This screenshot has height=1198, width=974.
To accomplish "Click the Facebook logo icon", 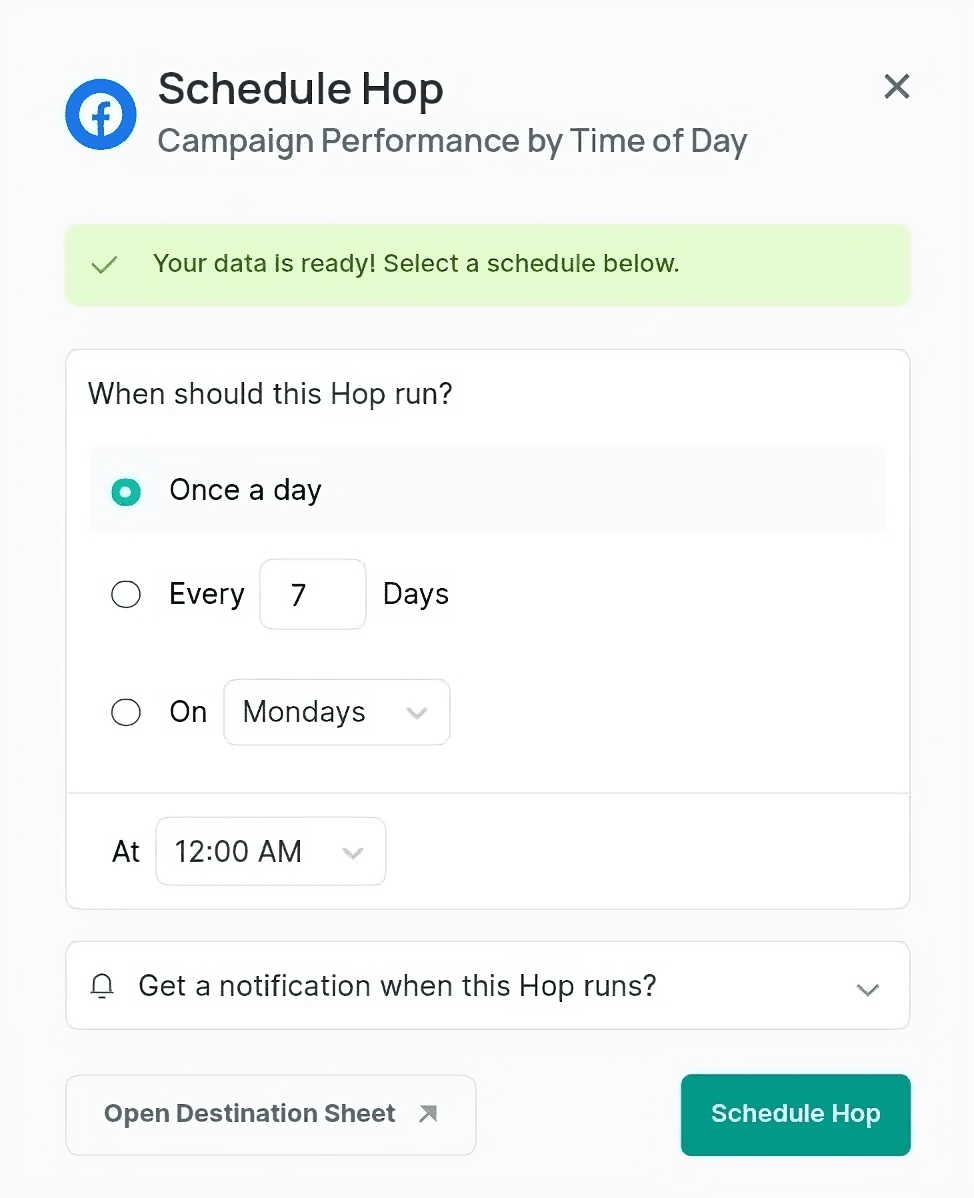I will [101, 115].
